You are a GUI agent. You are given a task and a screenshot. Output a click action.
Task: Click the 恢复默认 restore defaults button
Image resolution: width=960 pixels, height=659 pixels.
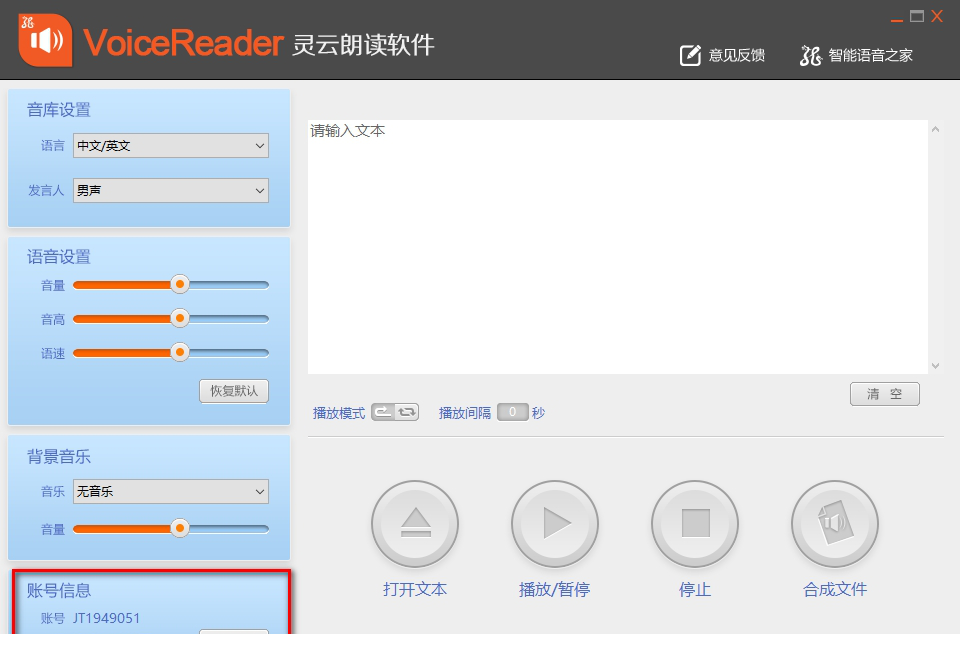tap(234, 391)
